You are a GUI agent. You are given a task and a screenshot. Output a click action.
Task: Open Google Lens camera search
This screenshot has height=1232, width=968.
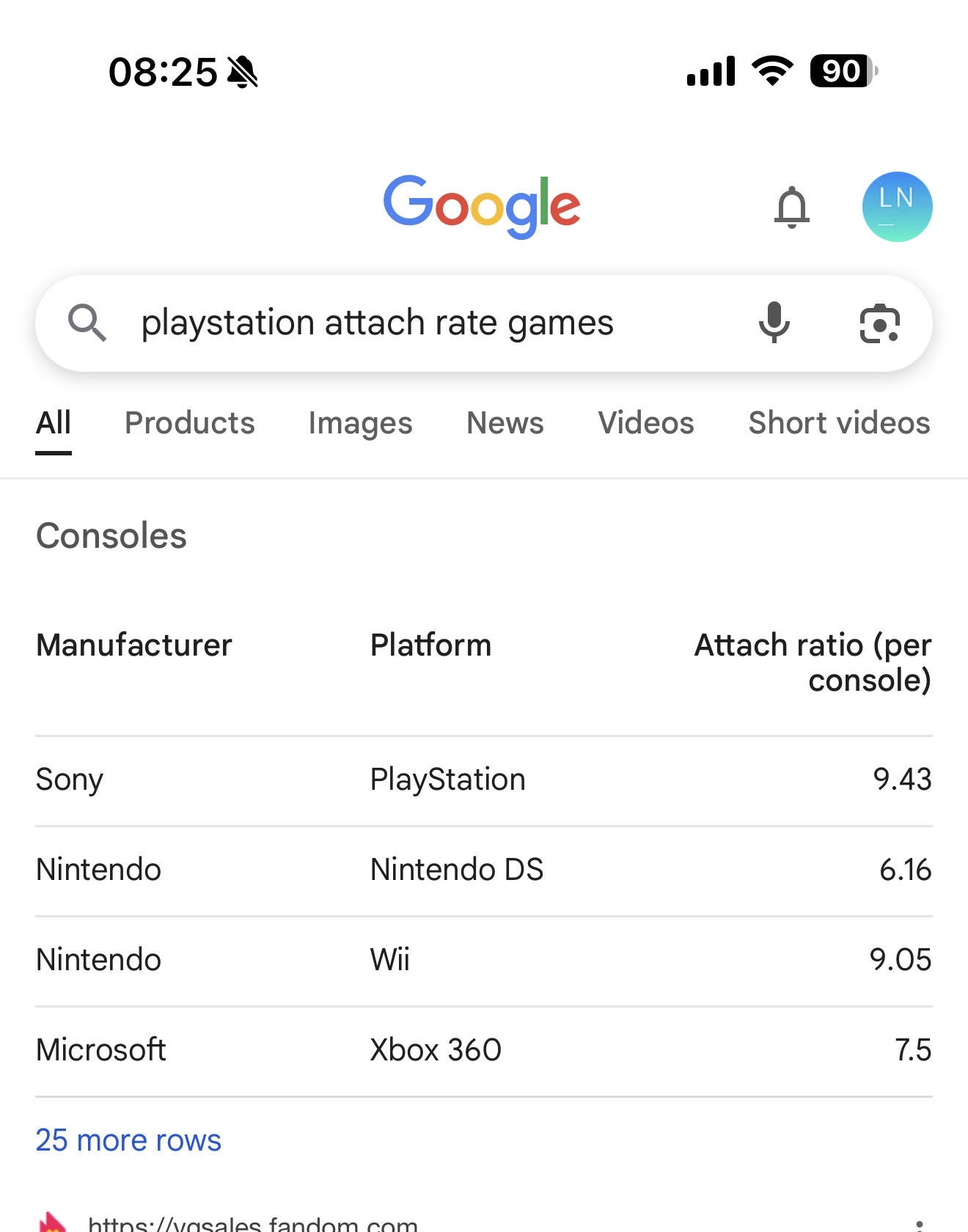pos(879,323)
